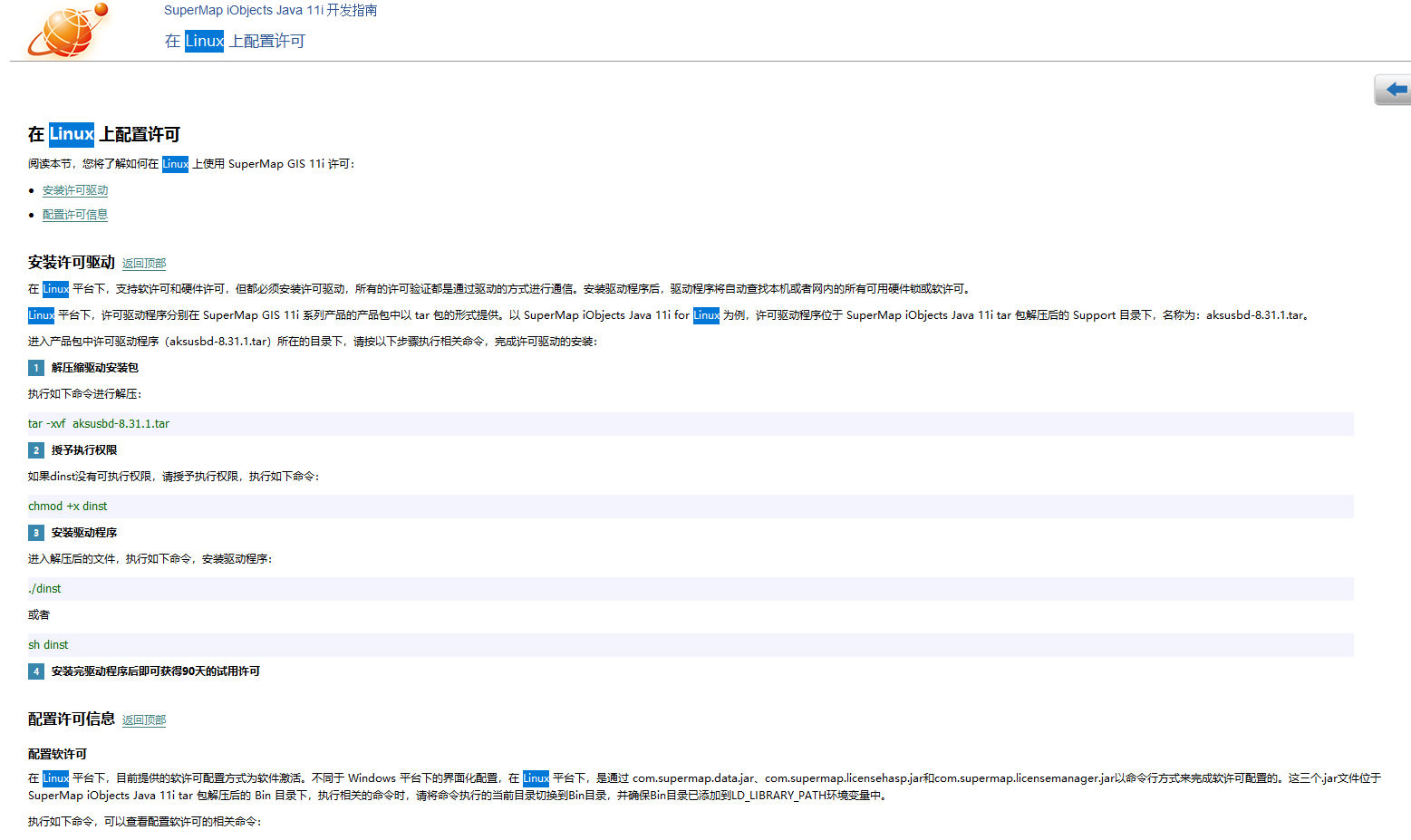Click the line 执行如下命令进行解压
The image size is (1411, 840).
(x=85, y=394)
